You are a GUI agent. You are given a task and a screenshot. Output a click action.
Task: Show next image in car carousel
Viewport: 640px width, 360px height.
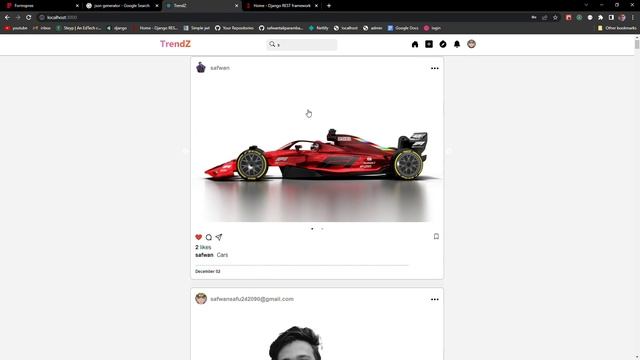(448, 151)
